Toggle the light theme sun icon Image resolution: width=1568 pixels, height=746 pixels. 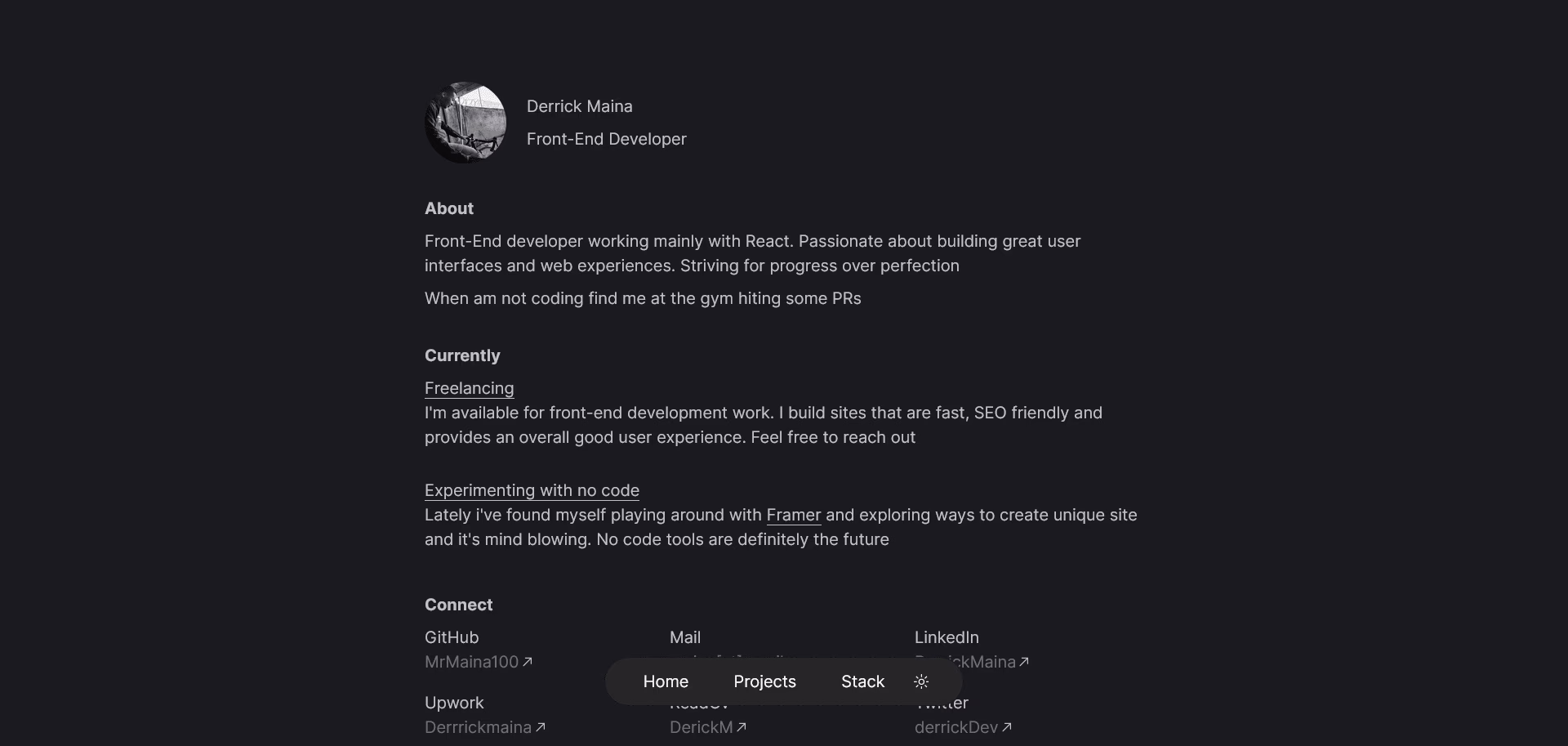(x=921, y=681)
